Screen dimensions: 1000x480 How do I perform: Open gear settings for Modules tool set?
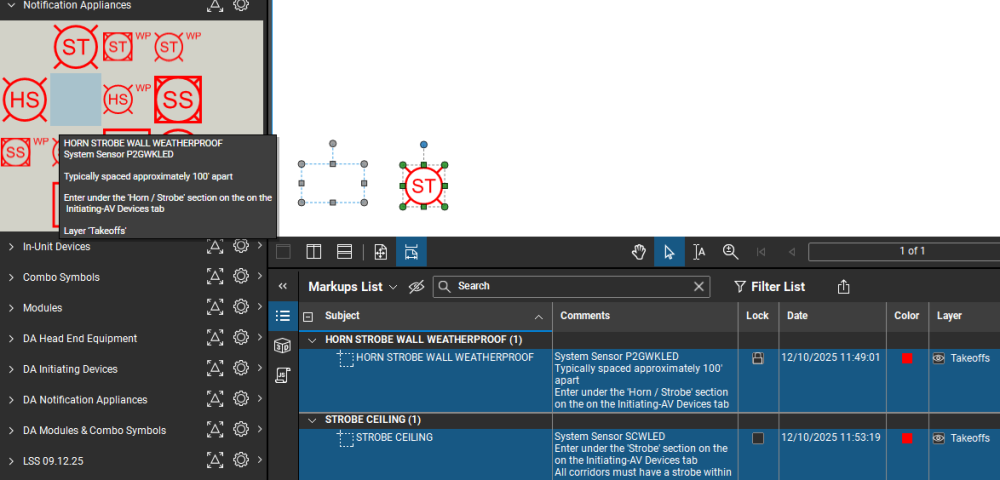point(240,307)
